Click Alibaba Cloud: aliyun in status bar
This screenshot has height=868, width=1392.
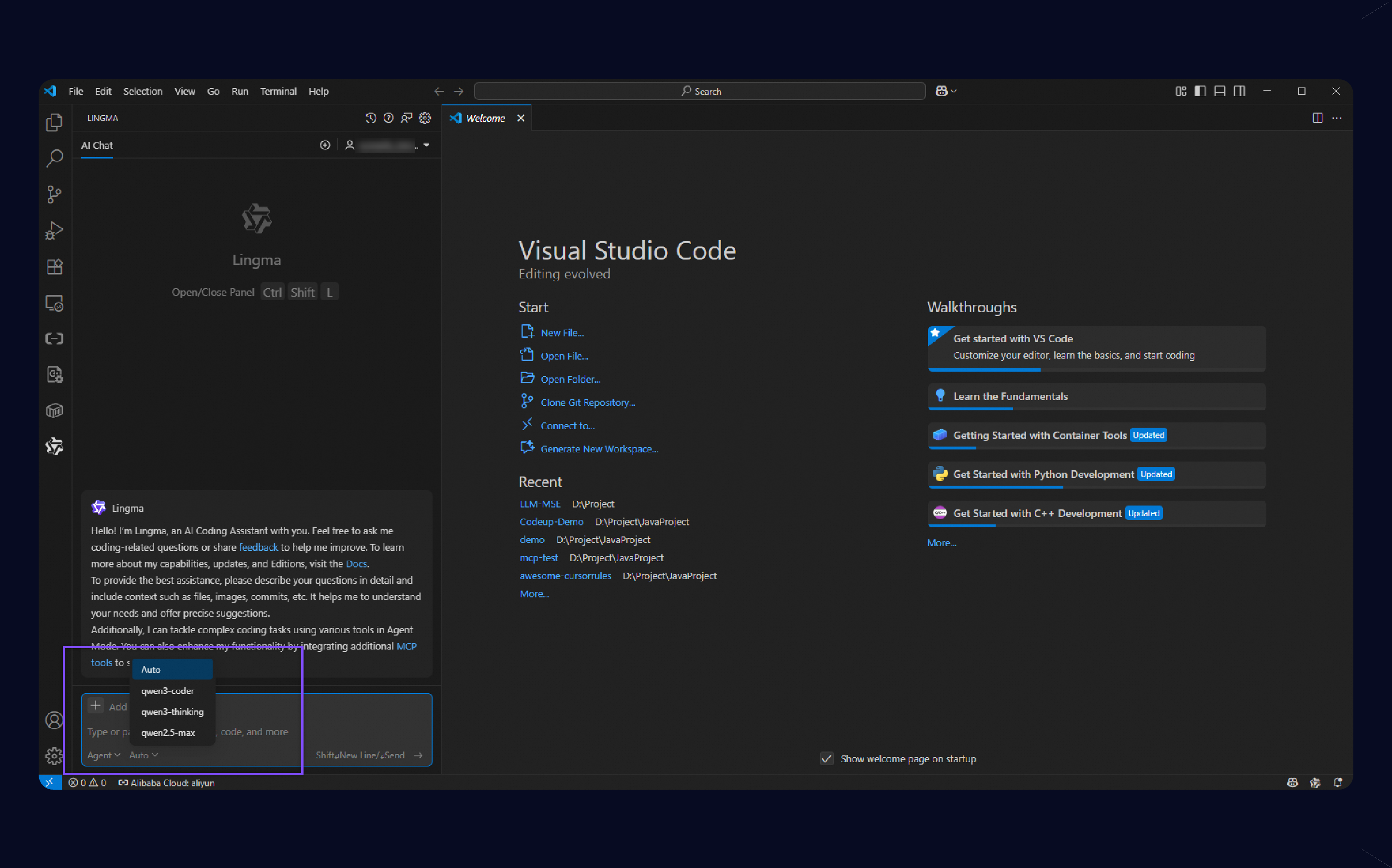(166, 782)
